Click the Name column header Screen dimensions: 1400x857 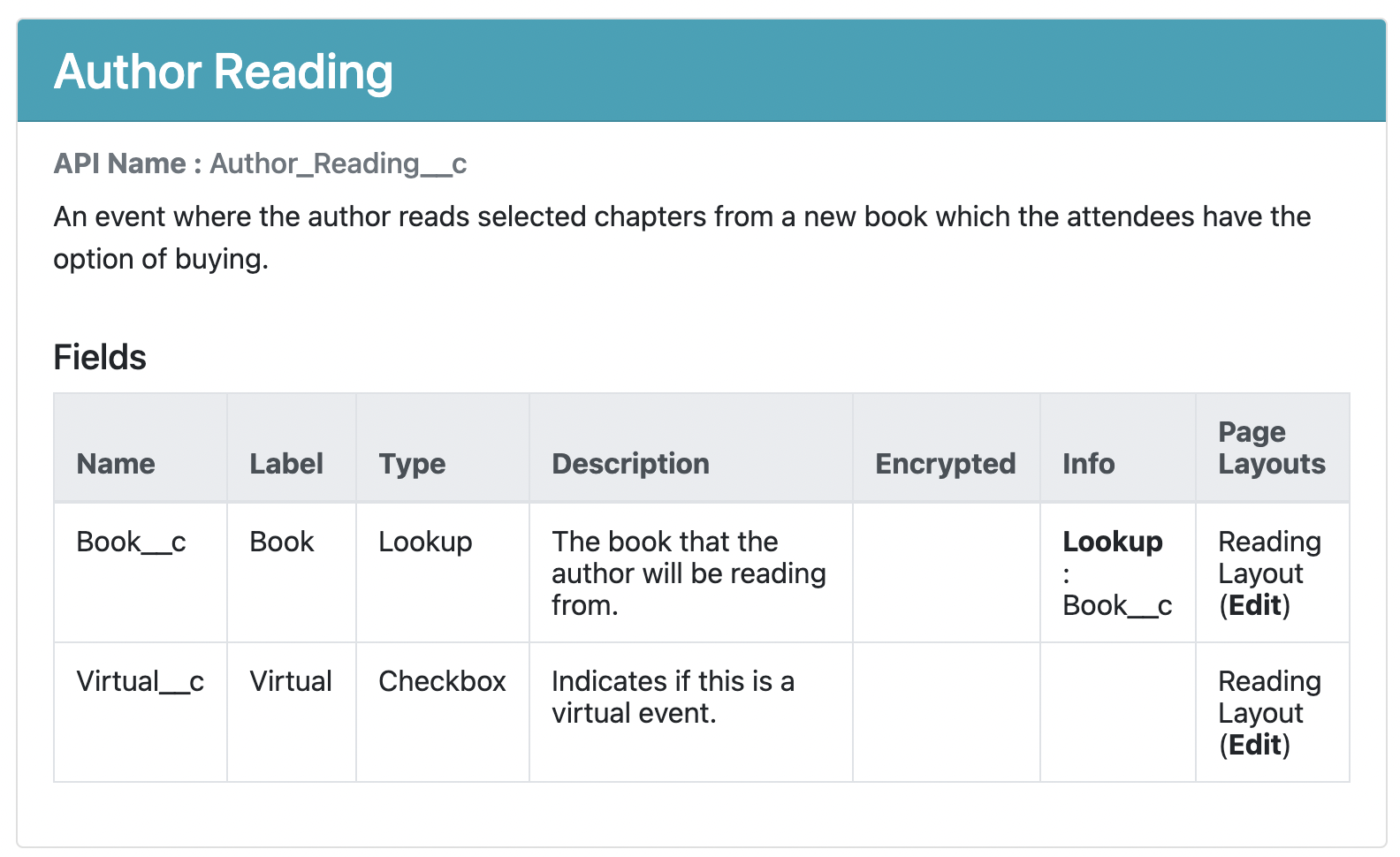[x=116, y=464]
